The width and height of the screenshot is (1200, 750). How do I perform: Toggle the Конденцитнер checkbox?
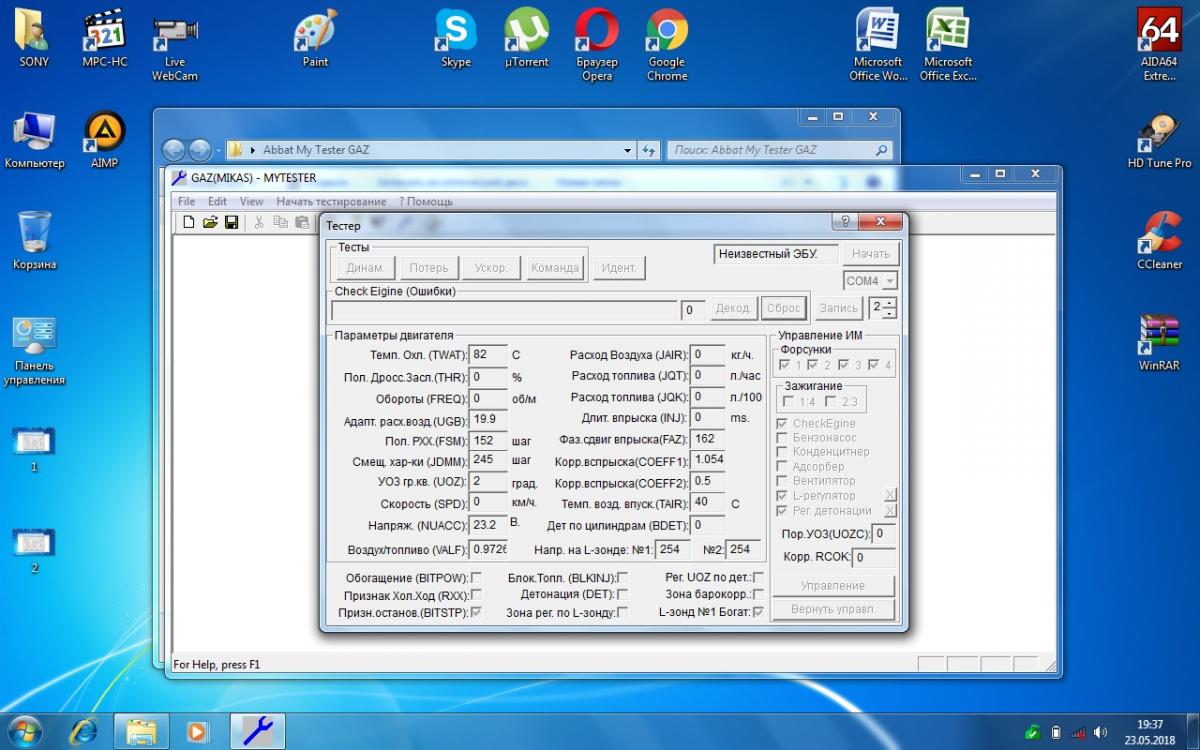[x=783, y=452]
